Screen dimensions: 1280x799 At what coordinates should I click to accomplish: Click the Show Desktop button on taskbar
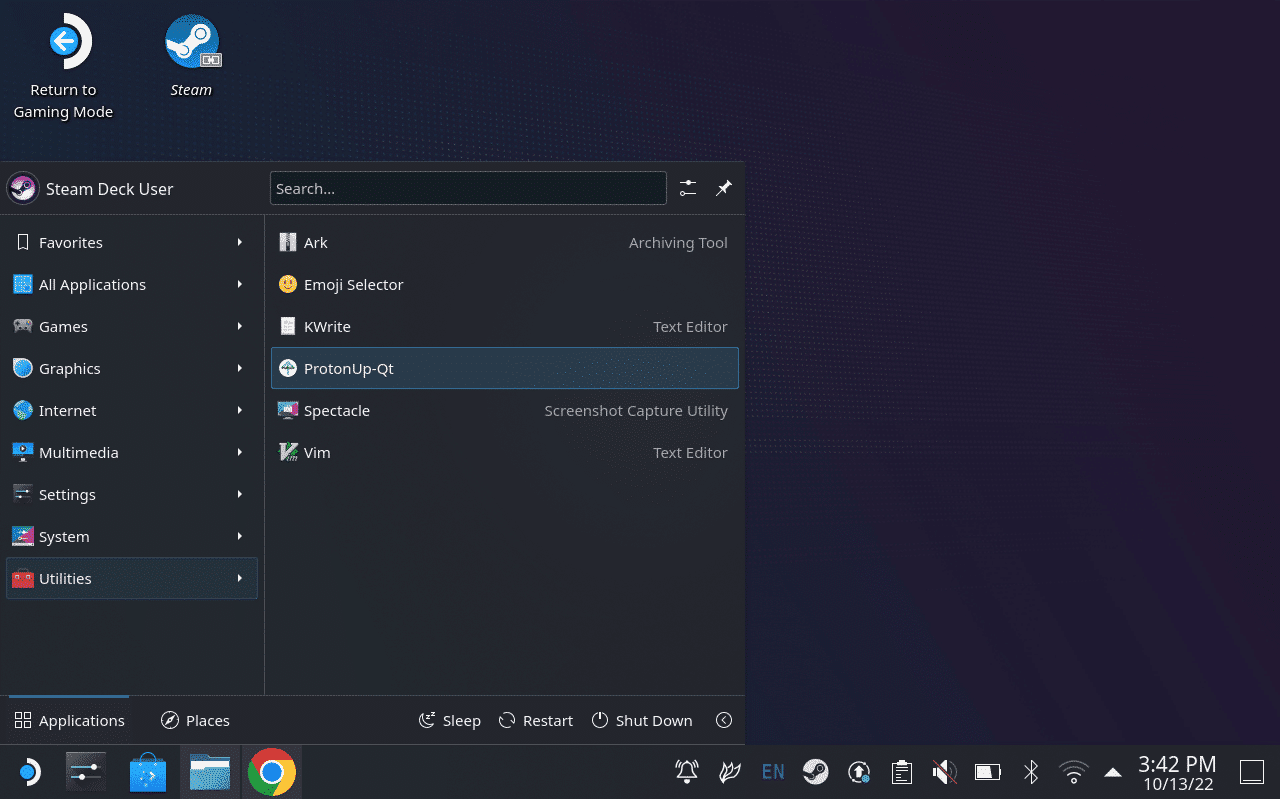pos(1252,772)
